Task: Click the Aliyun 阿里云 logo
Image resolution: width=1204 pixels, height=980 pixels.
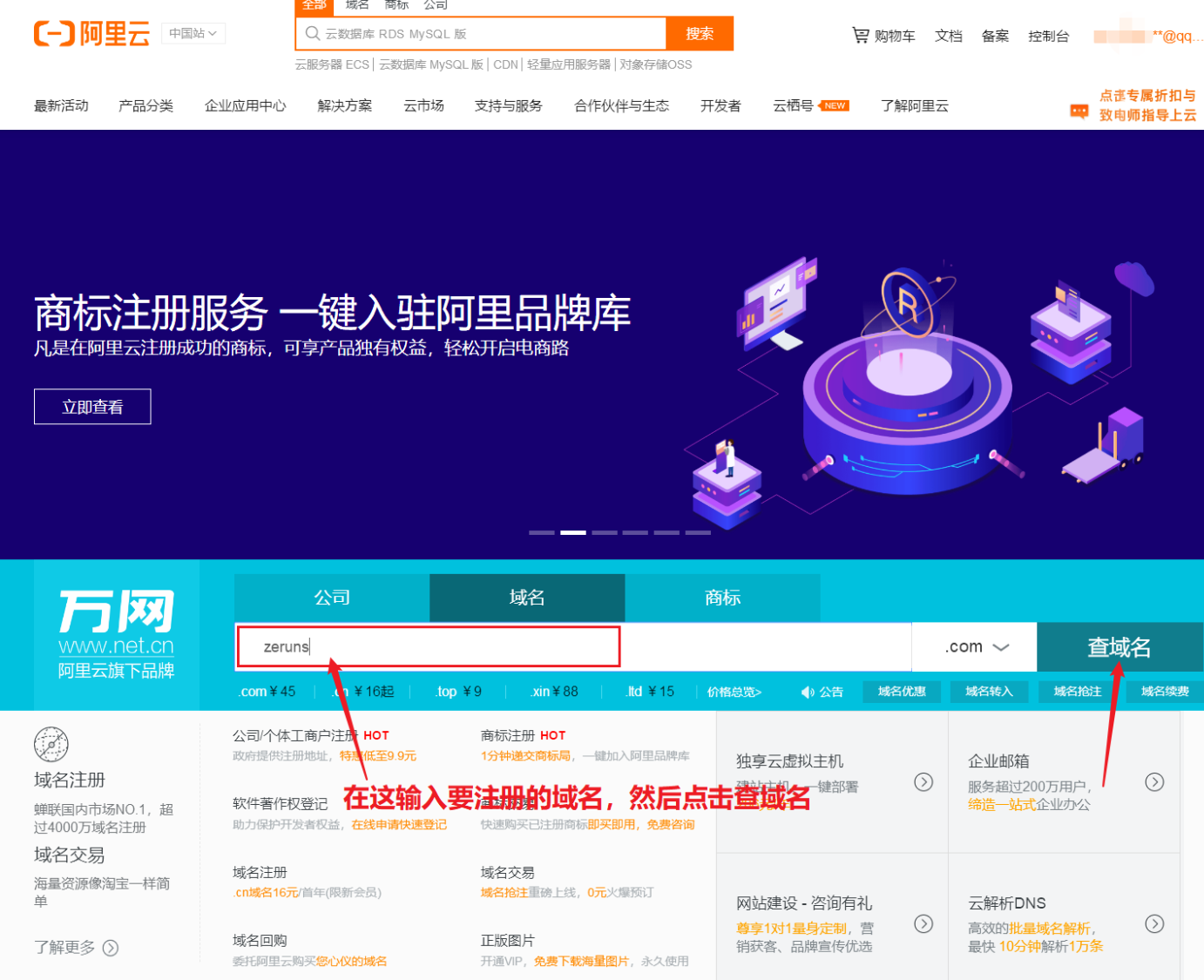Action: (91, 33)
